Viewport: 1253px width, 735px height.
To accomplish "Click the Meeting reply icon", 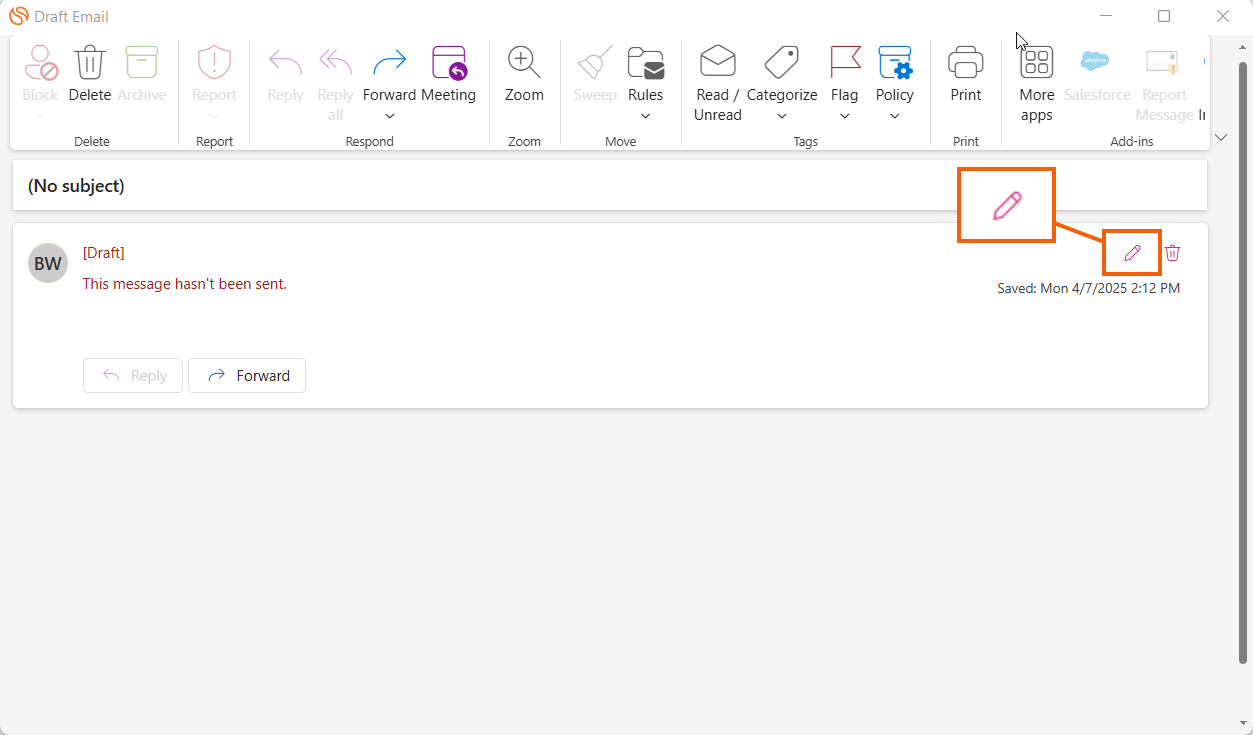I will [x=448, y=63].
